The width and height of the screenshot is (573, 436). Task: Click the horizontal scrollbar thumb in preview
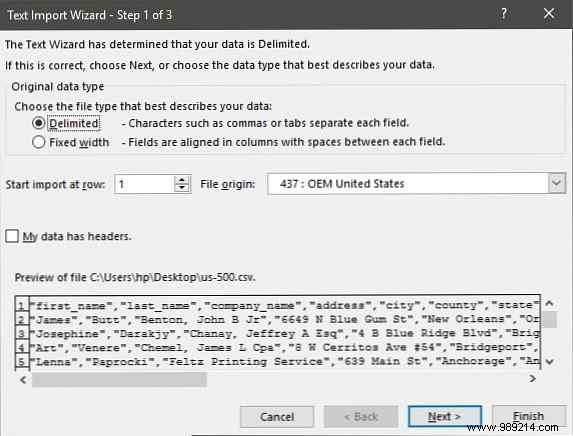click(119, 380)
